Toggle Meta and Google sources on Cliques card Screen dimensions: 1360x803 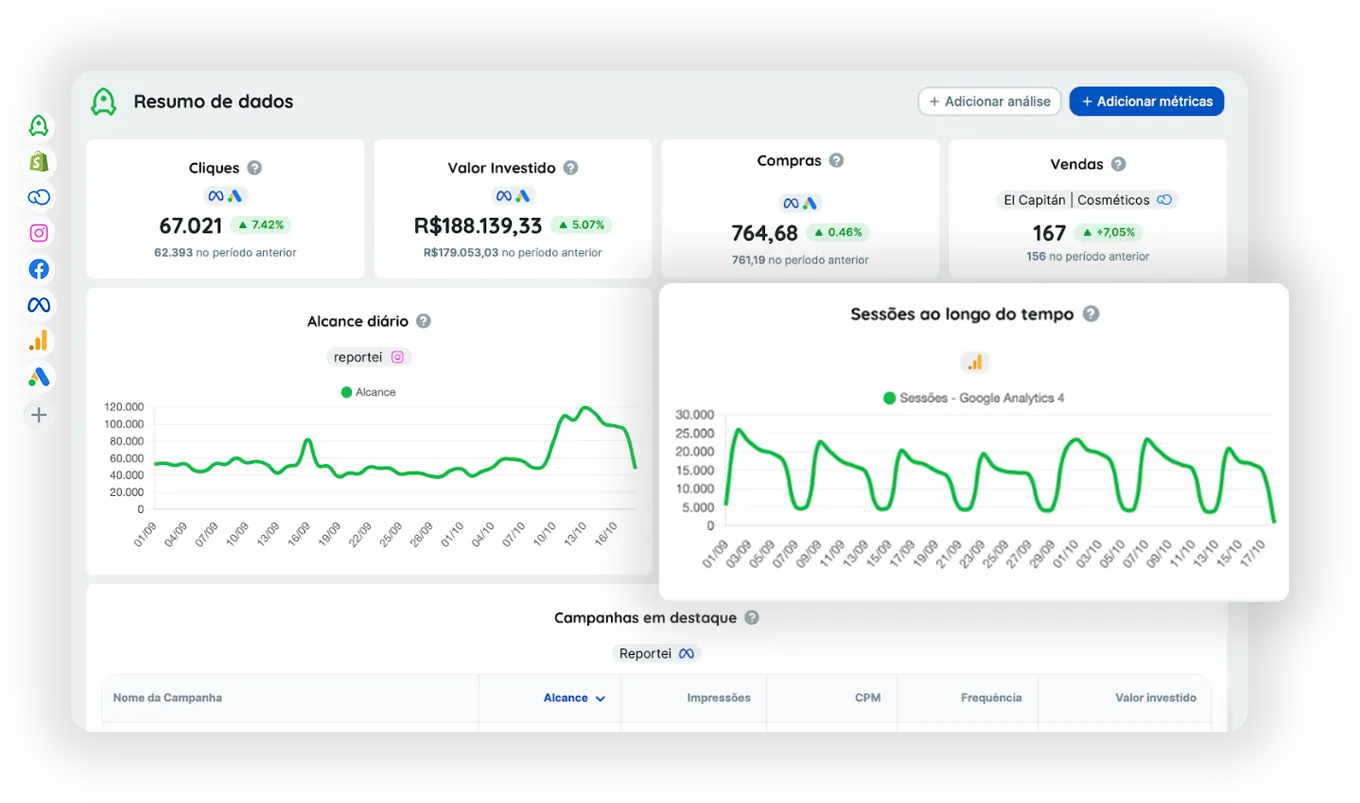(224, 195)
